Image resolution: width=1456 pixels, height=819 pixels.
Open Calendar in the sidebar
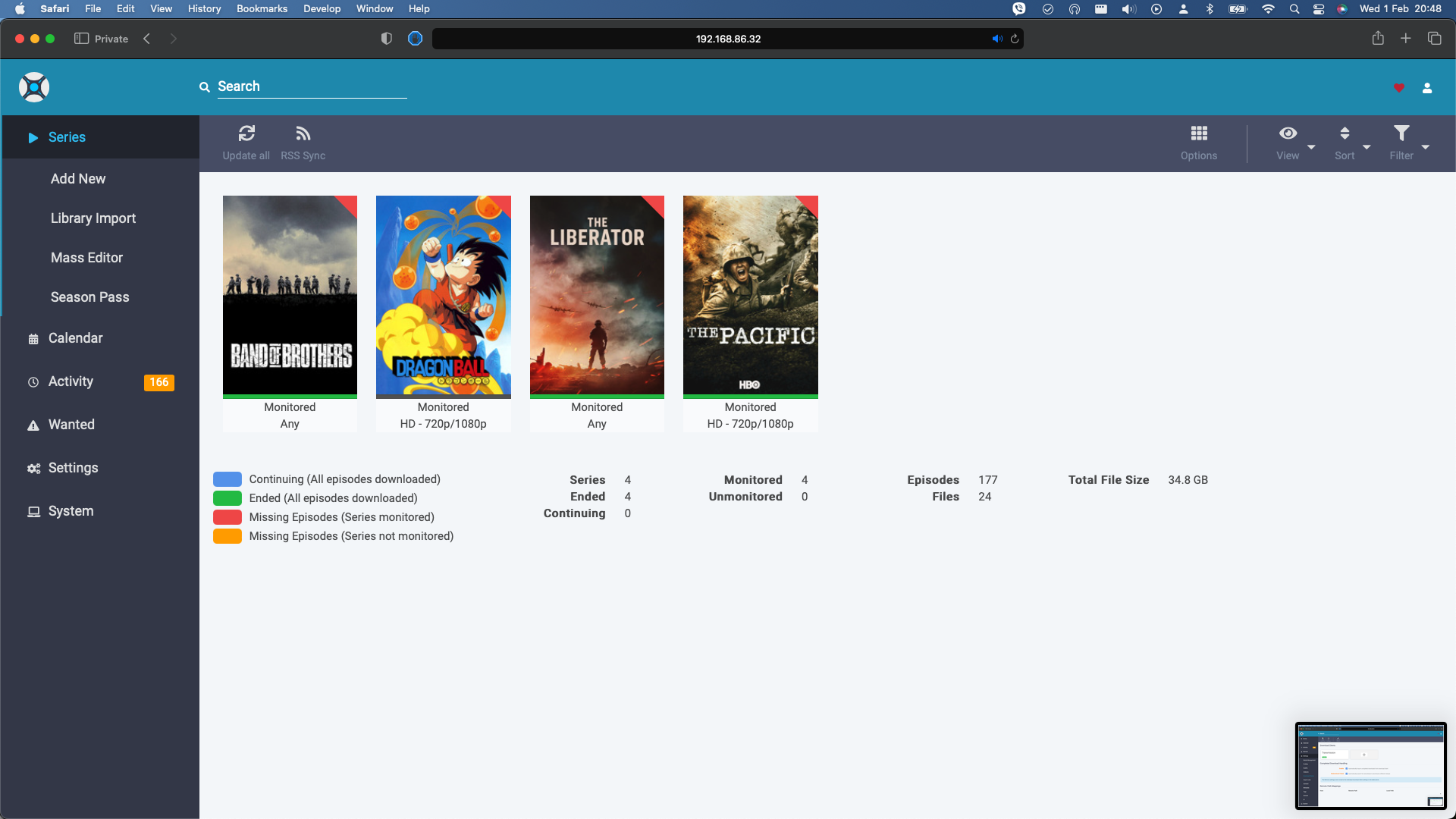coord(101,338)
